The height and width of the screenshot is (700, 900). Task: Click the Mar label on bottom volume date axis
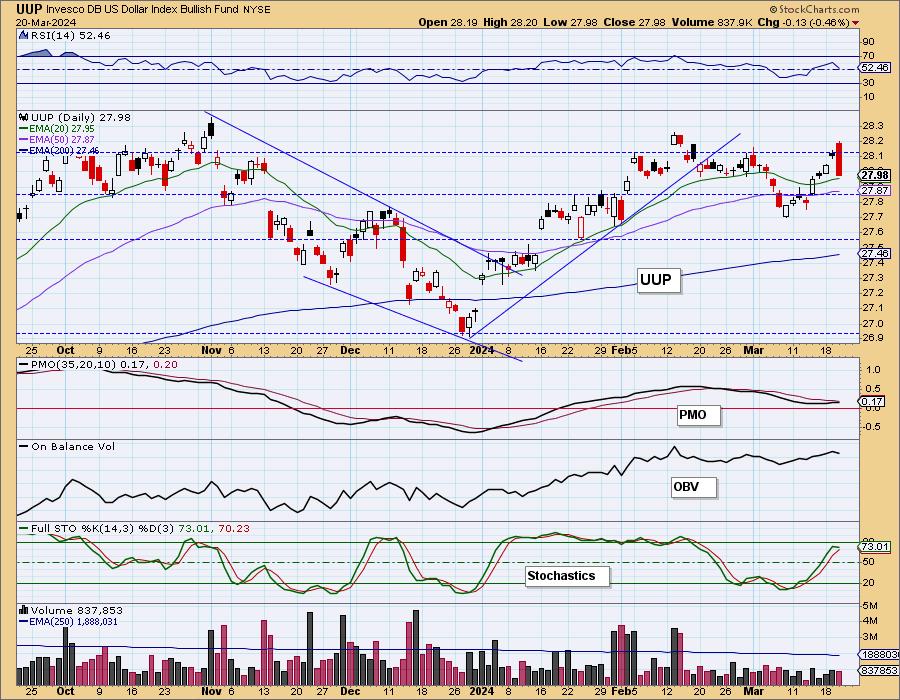pos(754,691)
